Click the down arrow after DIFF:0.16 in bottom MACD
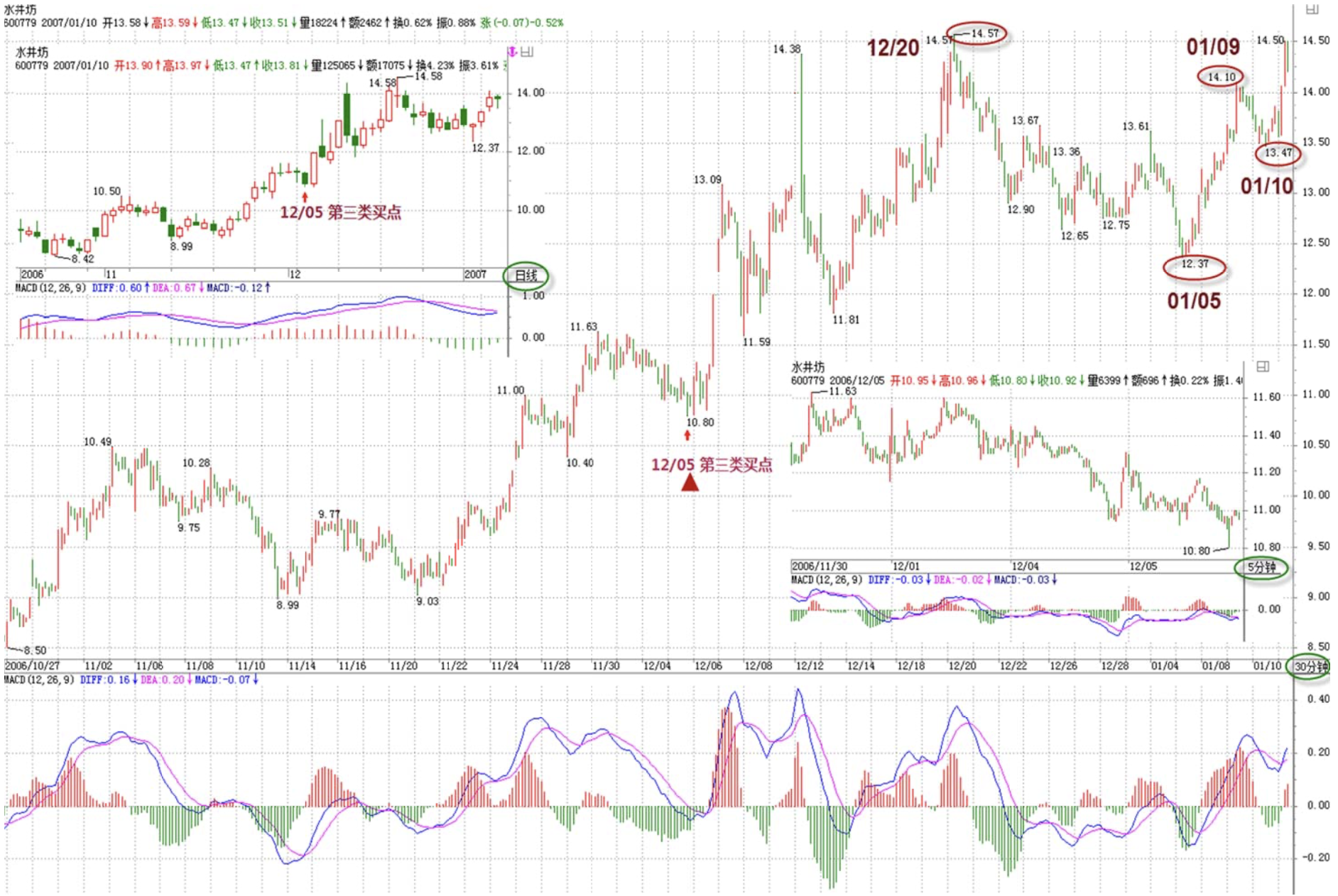Viewport: 1338px width, 896px height. coord(135,679)
